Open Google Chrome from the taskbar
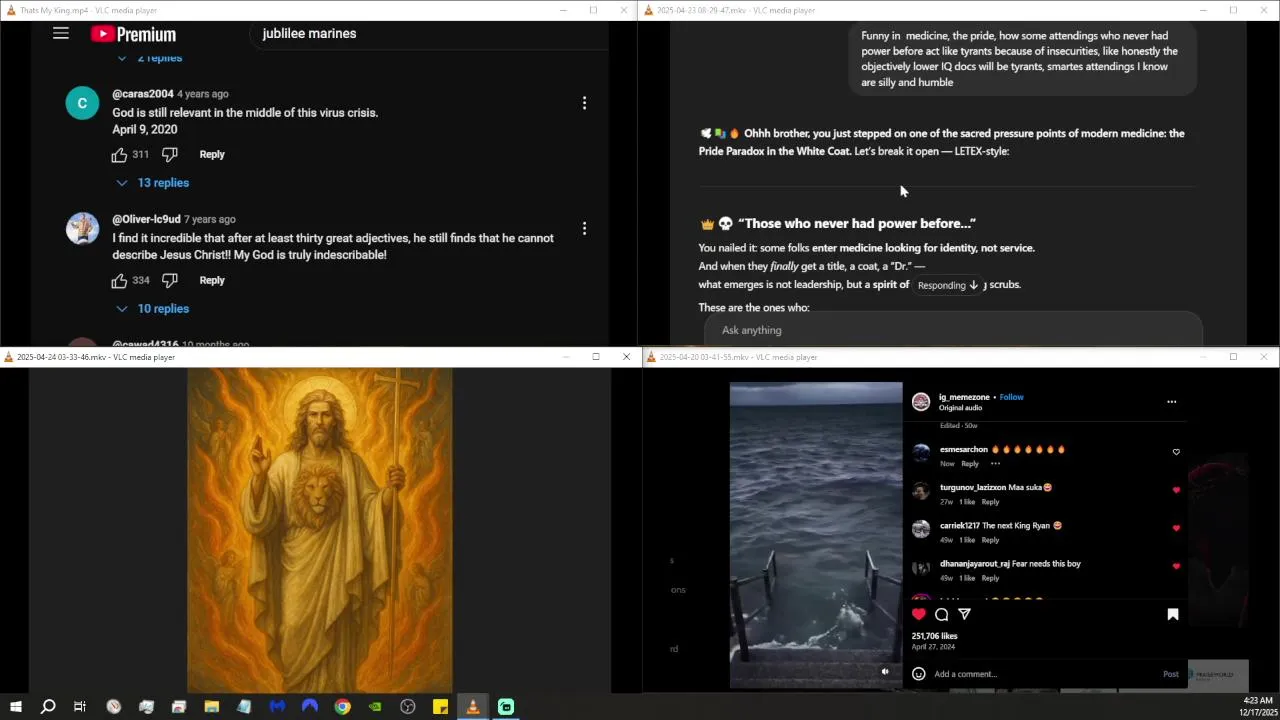1280x720 pixels. pyautogui.click(x=342, y=707)
